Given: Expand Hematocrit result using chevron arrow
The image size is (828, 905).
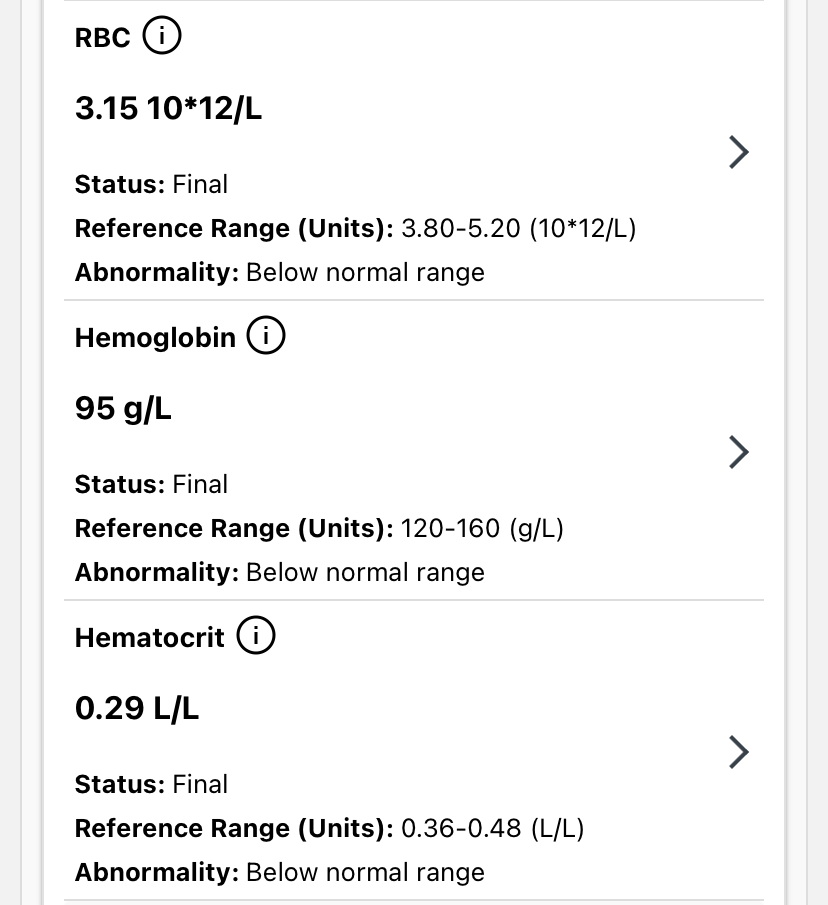Looking at the screenshot, I should [x=738, y=751].
